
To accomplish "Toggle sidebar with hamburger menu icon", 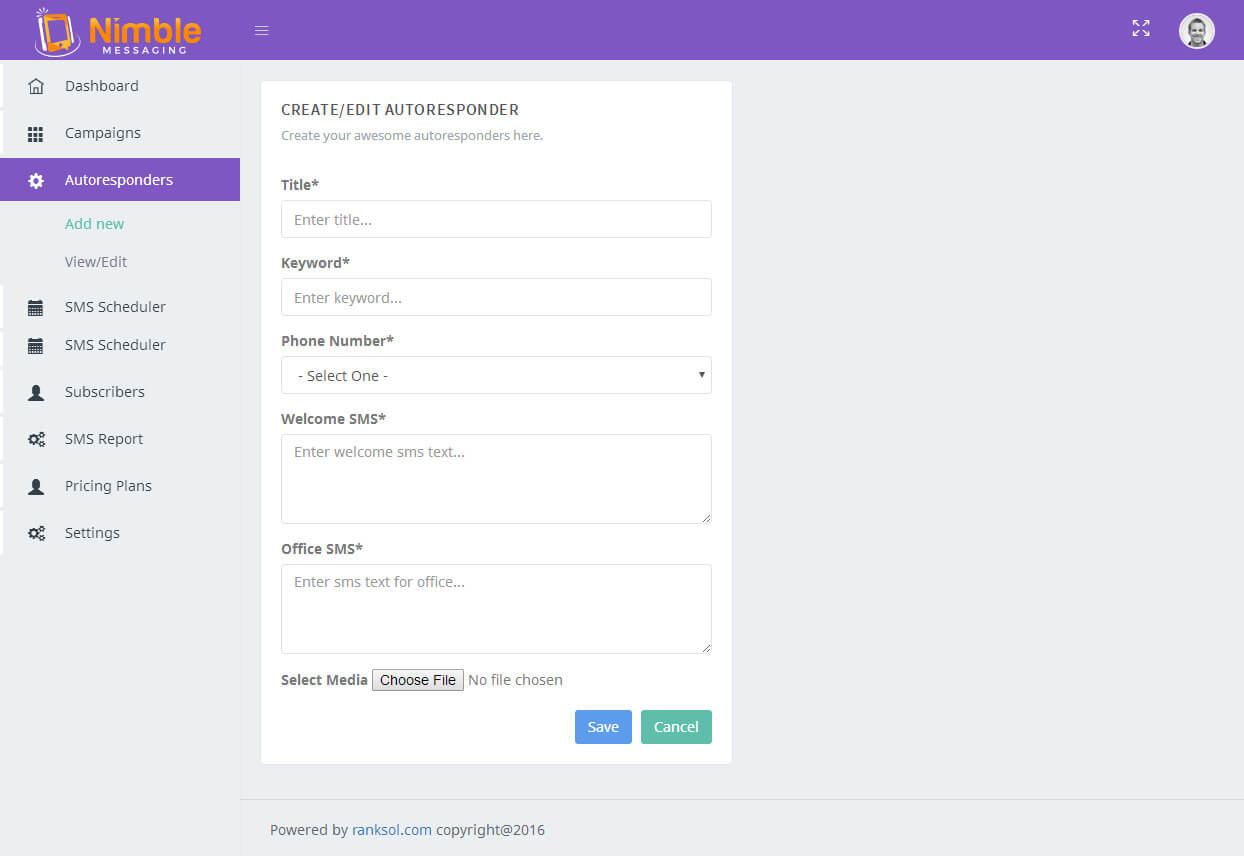I will [x=262, y=31].
